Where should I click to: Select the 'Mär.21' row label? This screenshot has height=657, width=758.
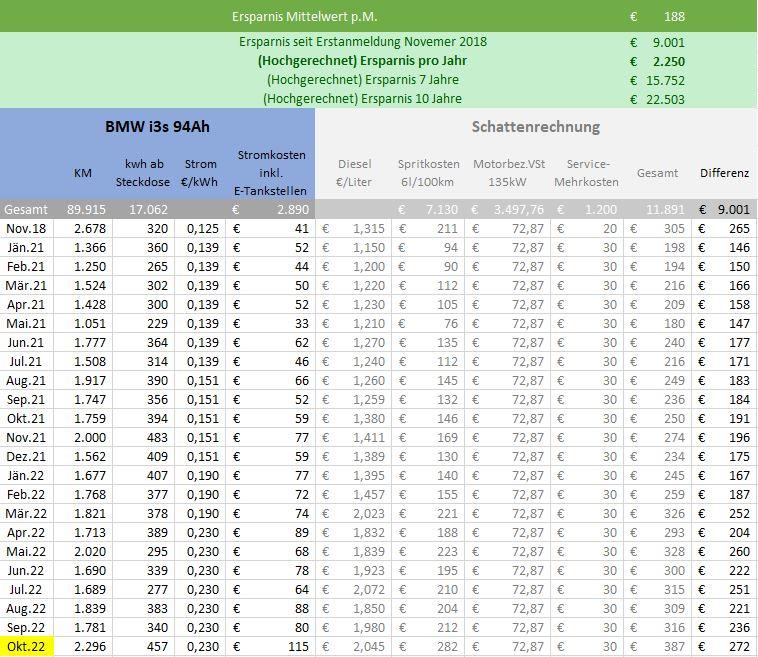tap(26, 285)
